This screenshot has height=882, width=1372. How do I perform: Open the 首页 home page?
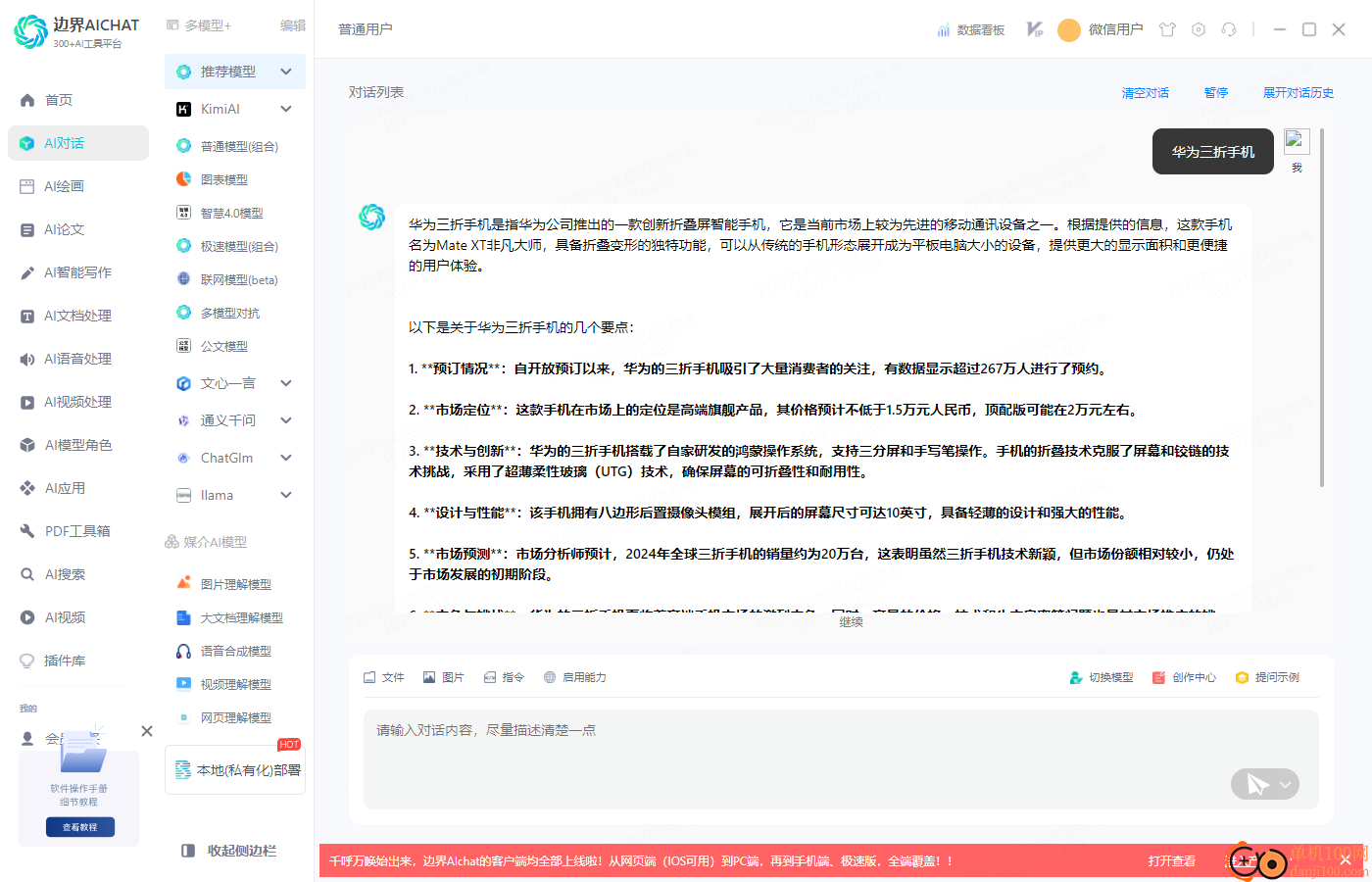[59, 100]
